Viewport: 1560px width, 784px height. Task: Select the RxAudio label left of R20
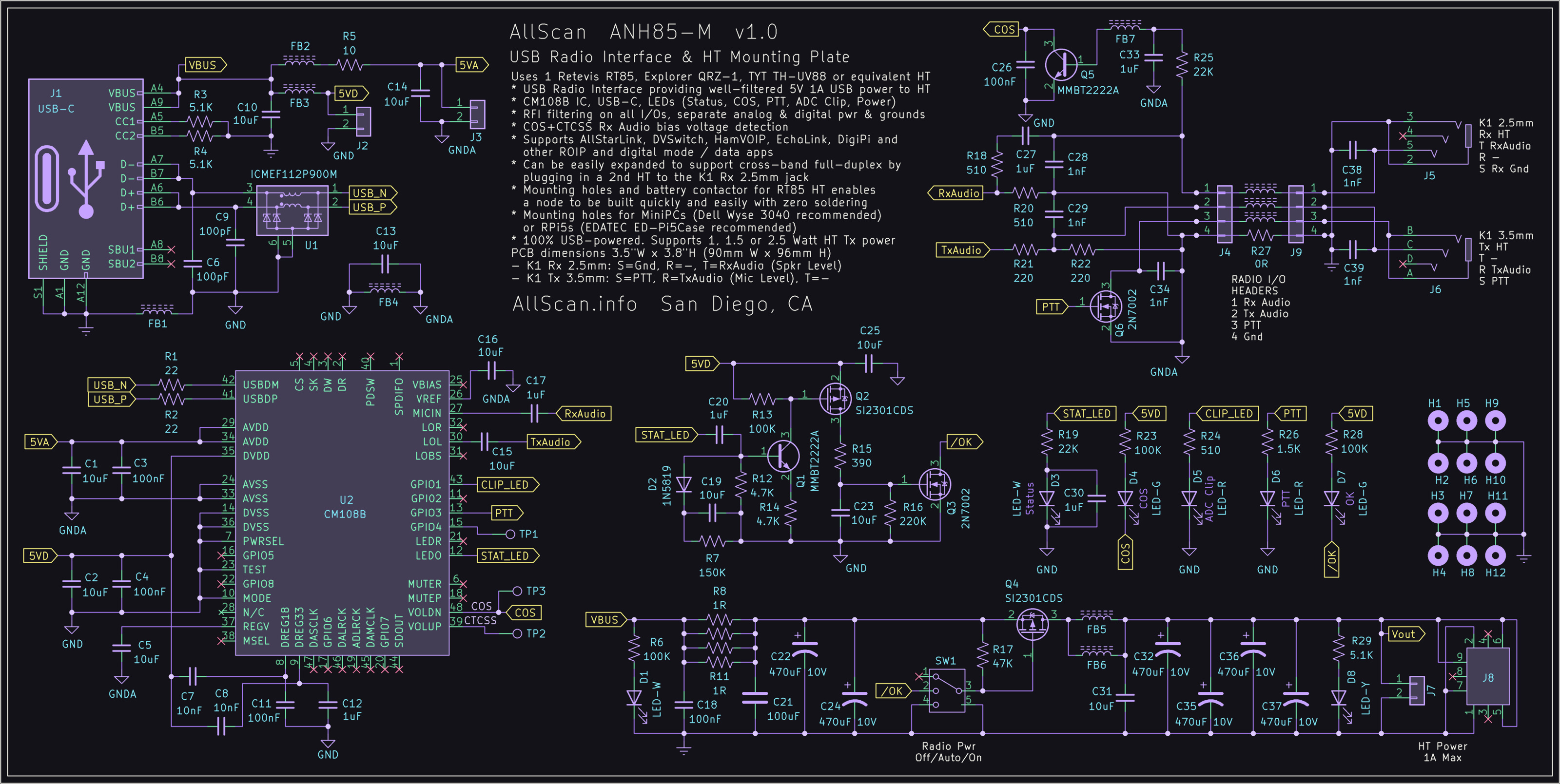957,193
